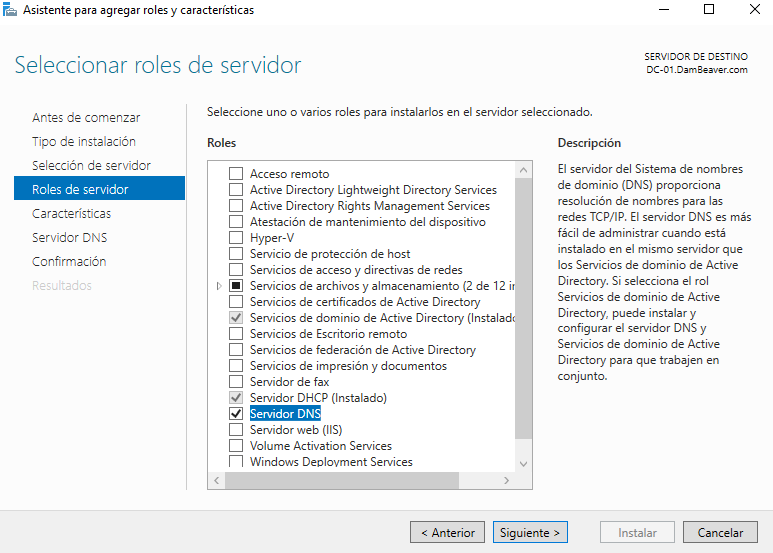Check Servicios de acceso y directivas de redes checkbox
The image size is (773, 553).
pyautogui.click(x=236, y=270)
